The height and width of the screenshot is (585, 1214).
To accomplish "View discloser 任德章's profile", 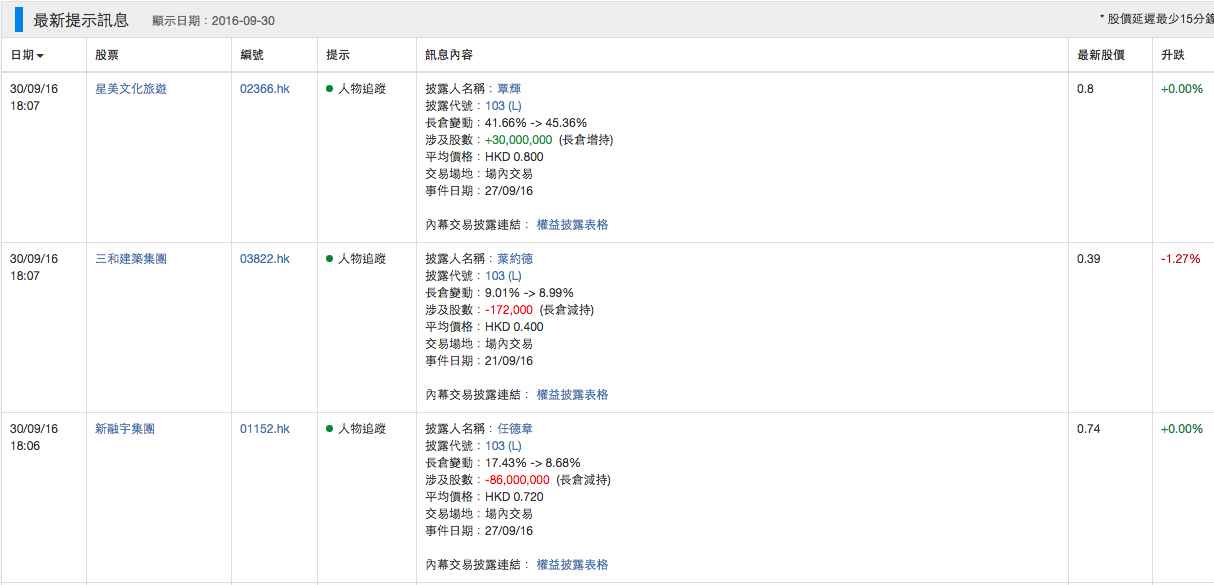I will tap(515, 429).
